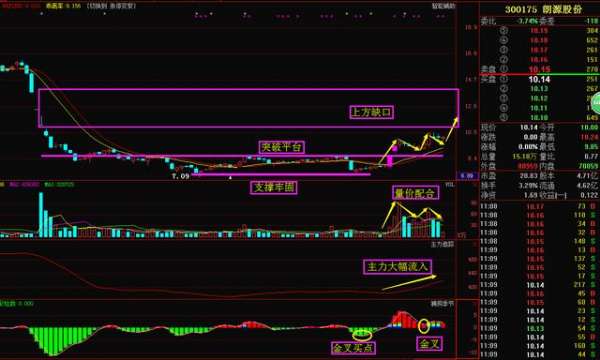The height and width of the screenshot is (360, 600).
Task: Click the bottom buy level circled icon at 10.10
Action: coord(504,117)
